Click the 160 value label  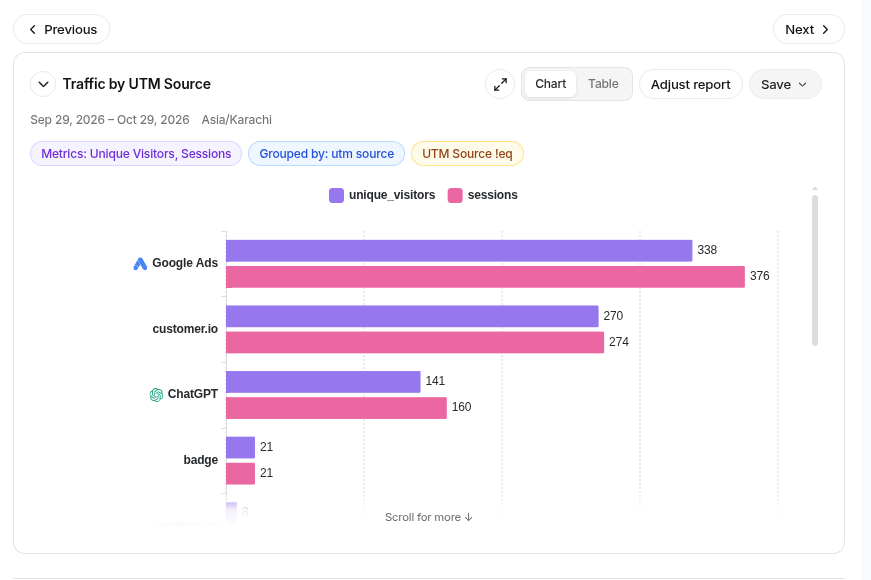461,407
